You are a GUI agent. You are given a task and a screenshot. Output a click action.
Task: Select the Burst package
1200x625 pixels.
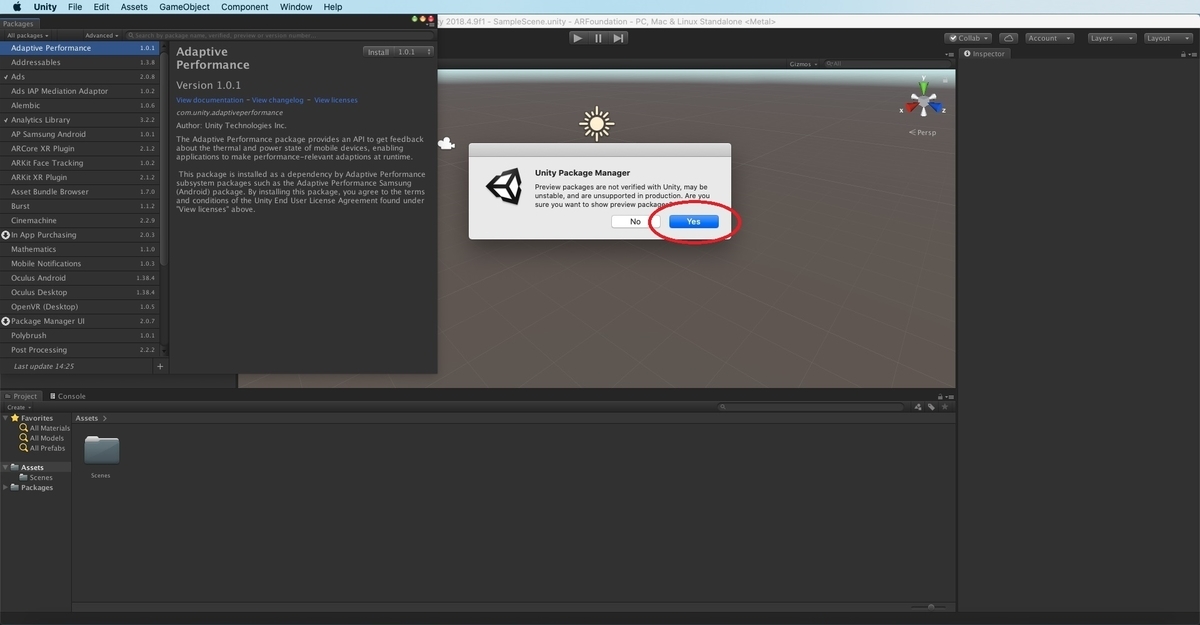pos(80,206)
